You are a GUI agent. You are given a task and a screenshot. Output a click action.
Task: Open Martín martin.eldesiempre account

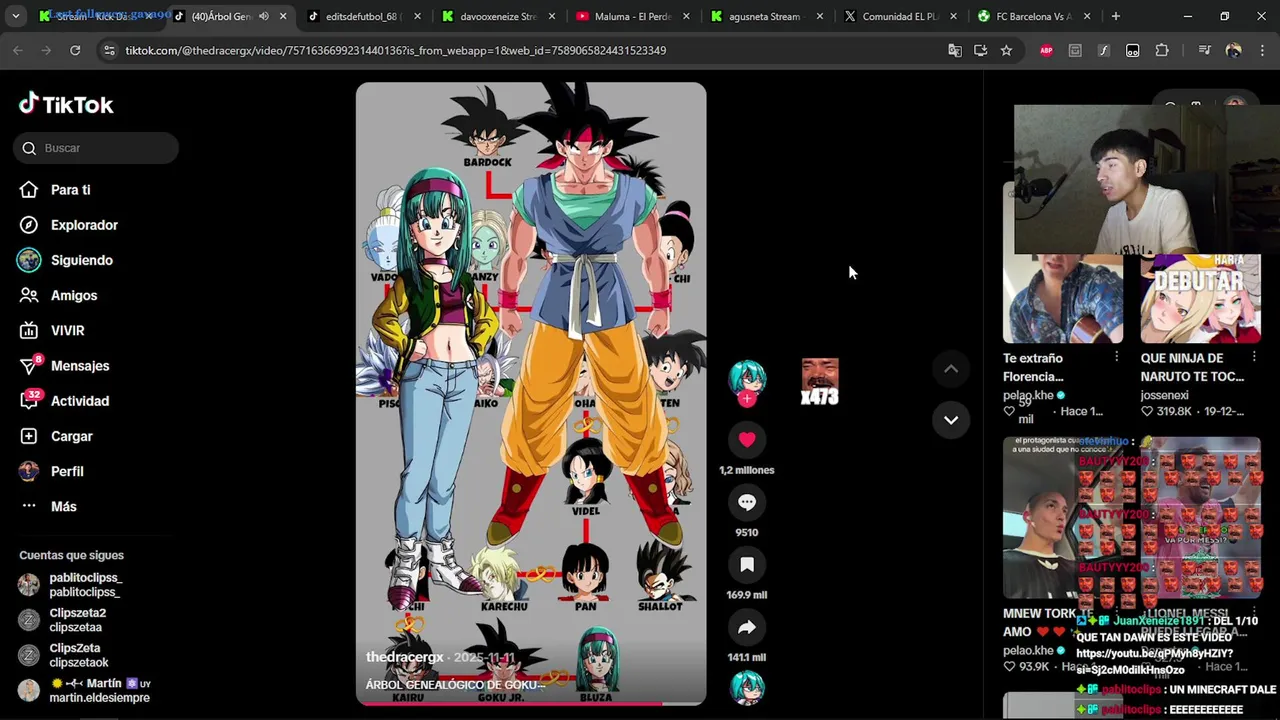point(100,690)
